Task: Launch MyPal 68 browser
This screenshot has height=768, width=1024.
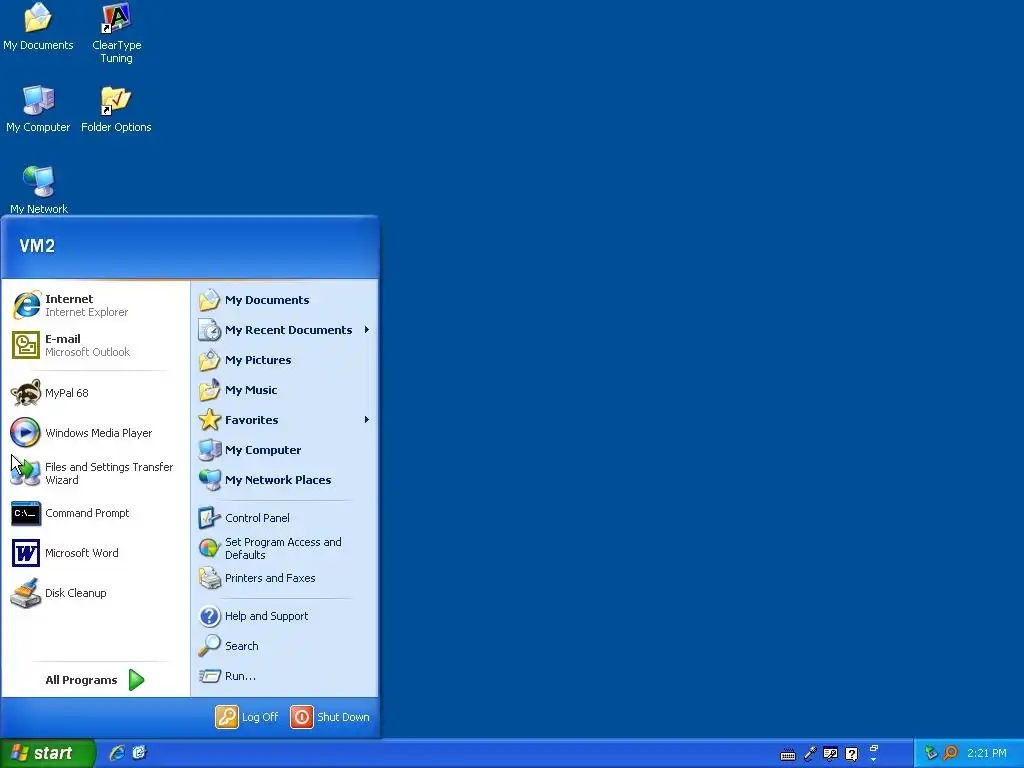Action: [x=95, y=392]
